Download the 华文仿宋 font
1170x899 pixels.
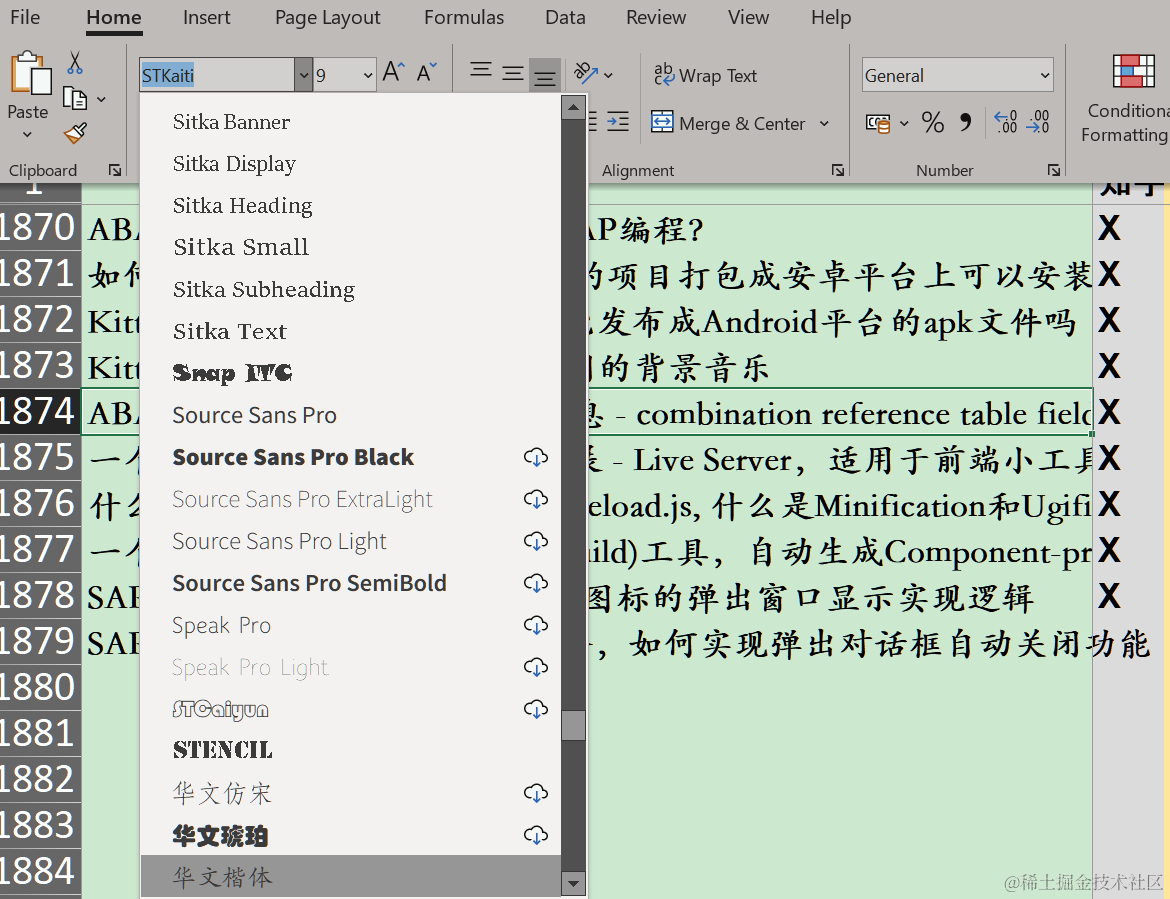536,793
